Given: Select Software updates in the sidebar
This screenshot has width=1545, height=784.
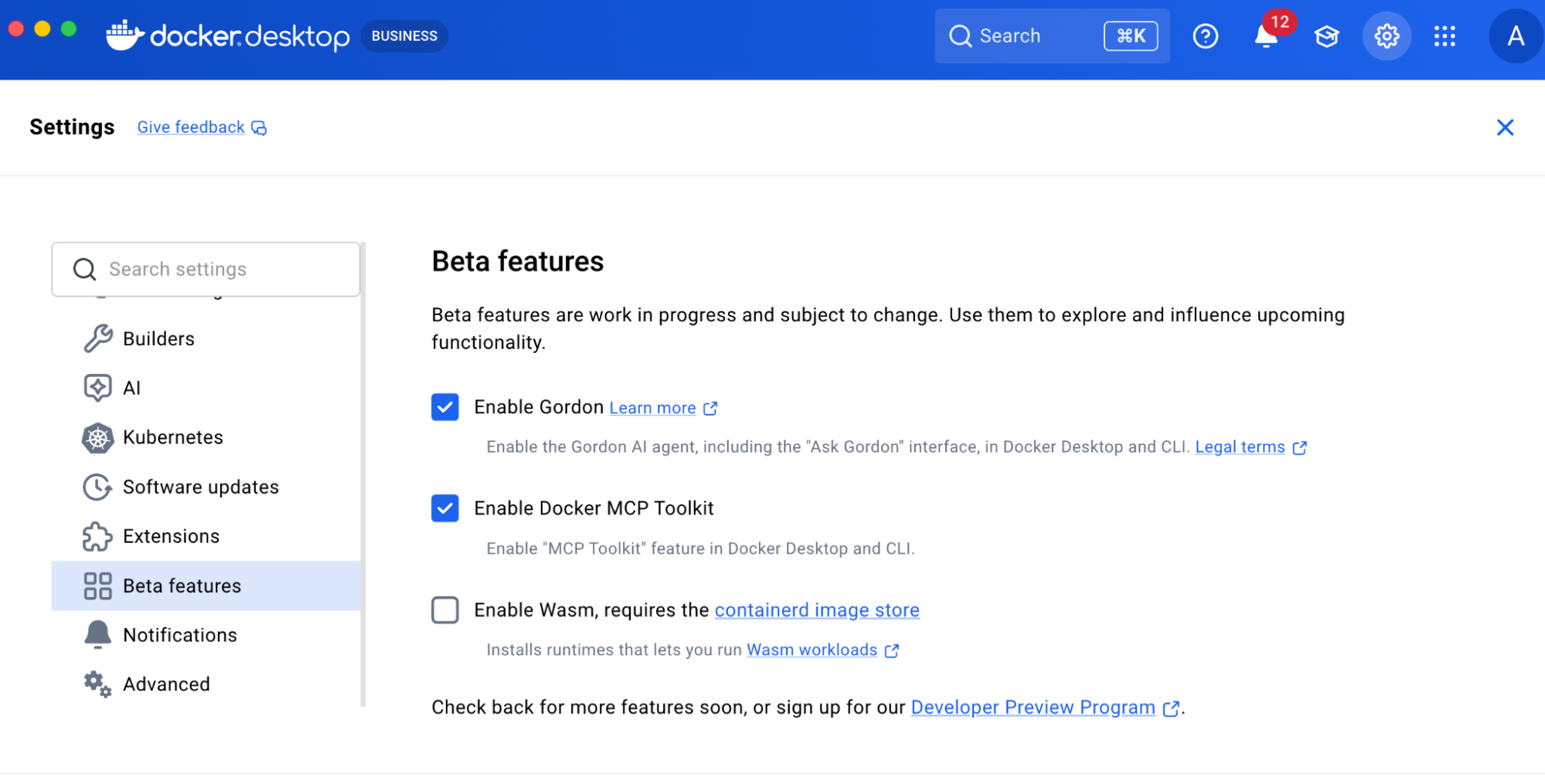Looking at the screenshot, I should [x=200, y=487].
